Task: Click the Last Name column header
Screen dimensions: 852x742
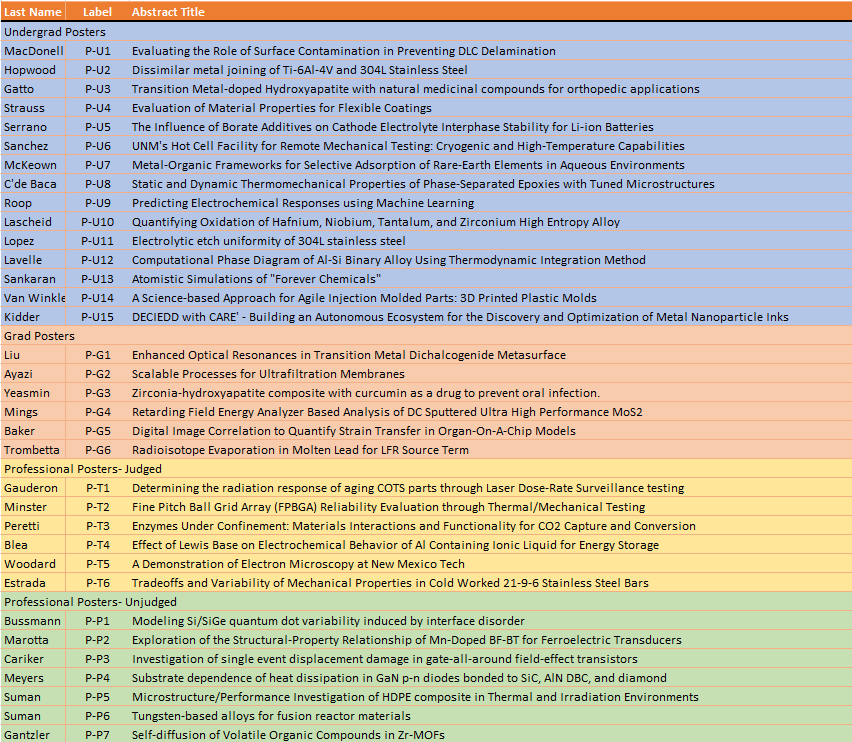Action: 33,11
